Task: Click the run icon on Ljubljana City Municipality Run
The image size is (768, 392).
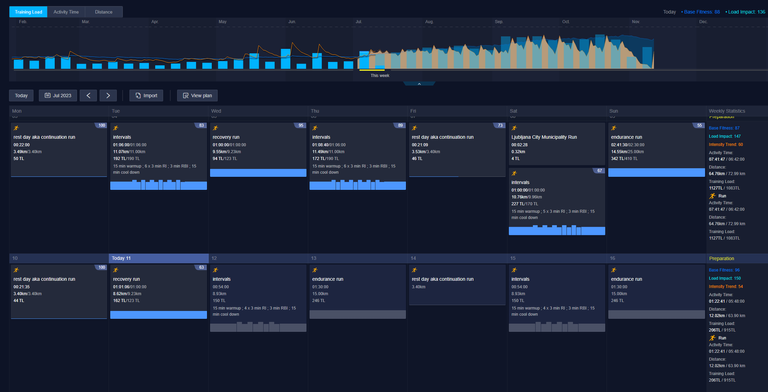Action: [514, 128]
